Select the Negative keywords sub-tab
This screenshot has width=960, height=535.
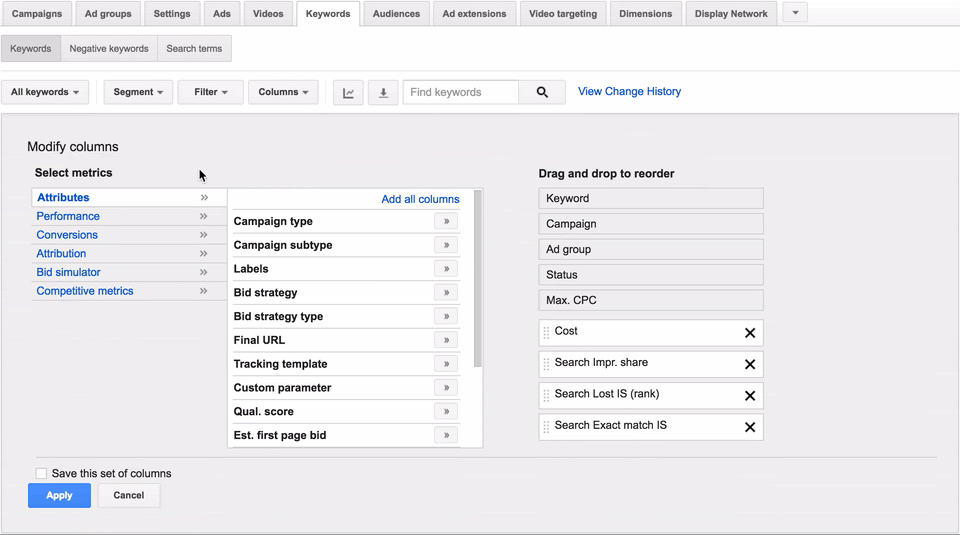[x=109, y=48]
